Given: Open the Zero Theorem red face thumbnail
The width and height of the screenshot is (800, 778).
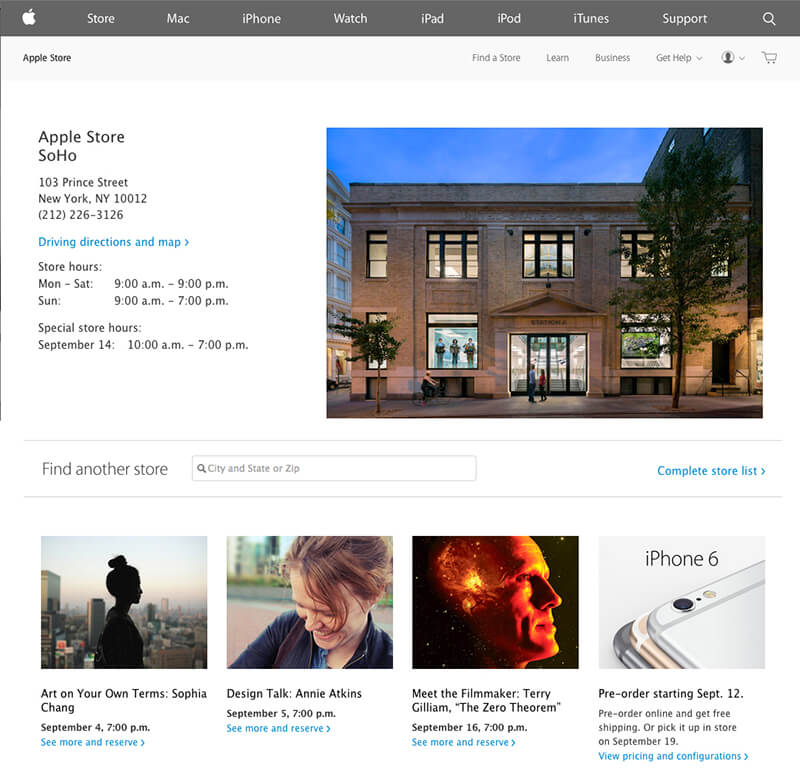Looking at the screenshot, I should tap(495, 602).
